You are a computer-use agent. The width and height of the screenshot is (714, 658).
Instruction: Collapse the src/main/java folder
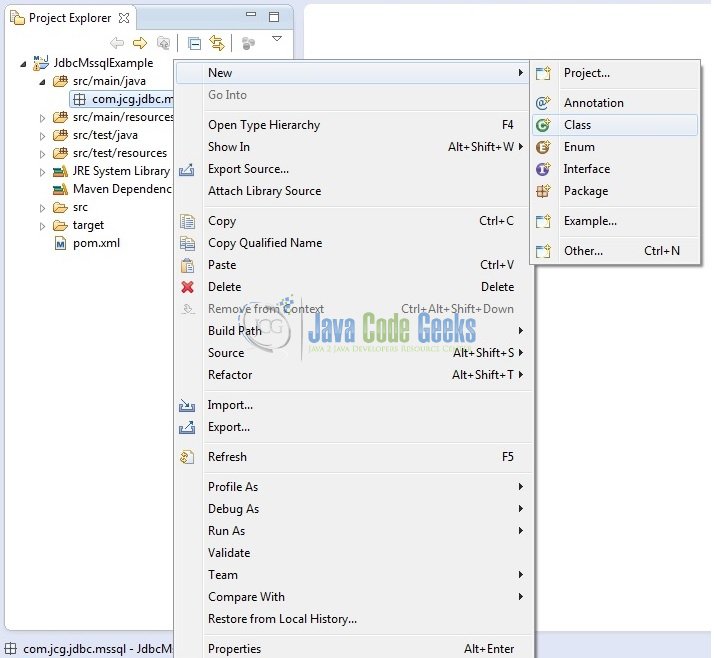click(x=42, y=82)
